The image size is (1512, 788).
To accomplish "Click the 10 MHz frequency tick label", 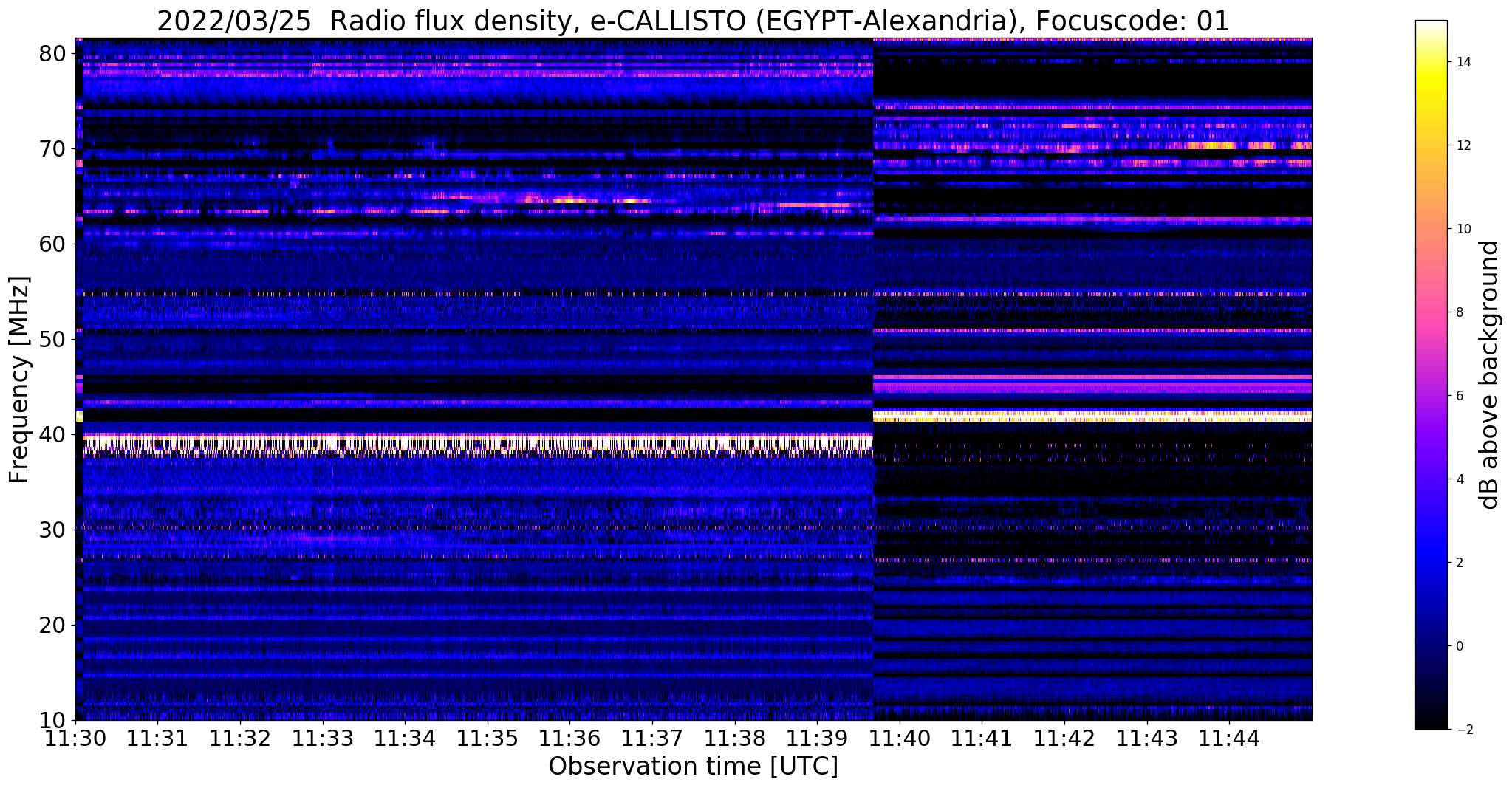I will tap(54, 720).
